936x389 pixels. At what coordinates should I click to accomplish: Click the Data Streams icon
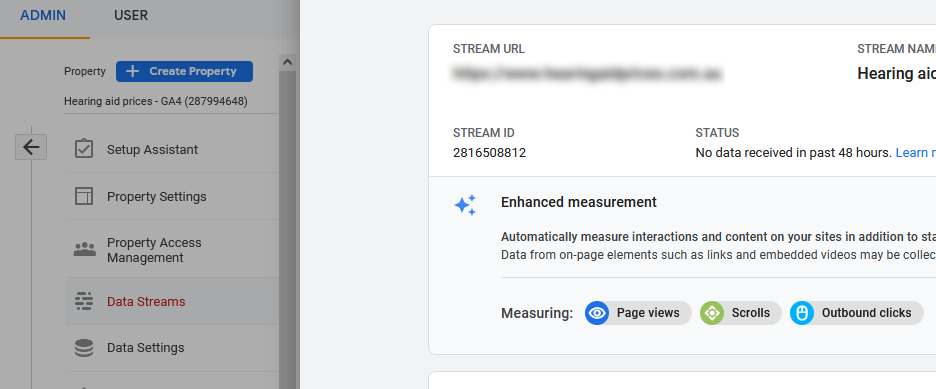click(84, 301)
